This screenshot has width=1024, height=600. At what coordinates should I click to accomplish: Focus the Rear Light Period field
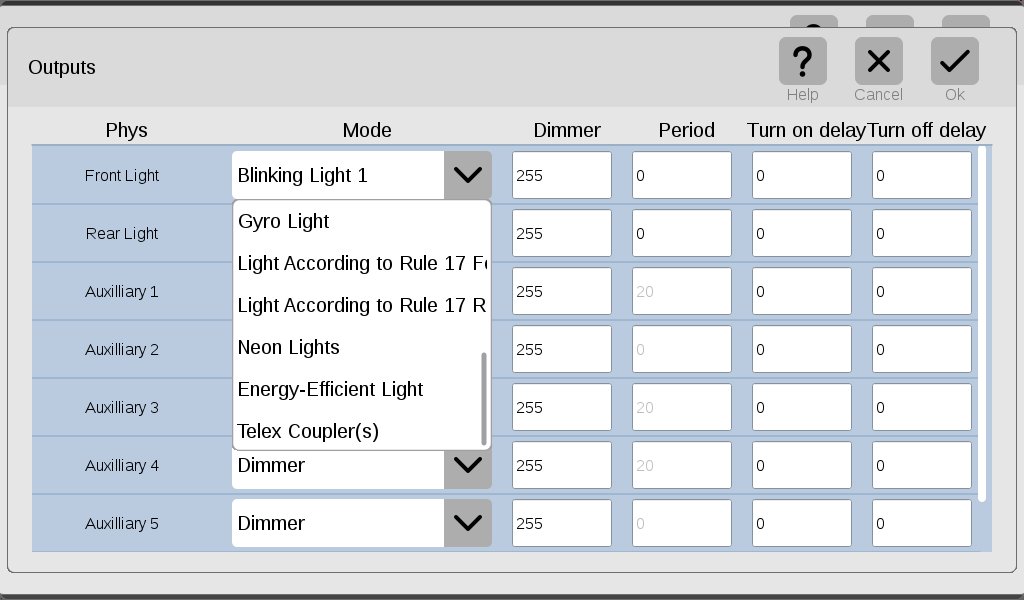pos(682,233)
